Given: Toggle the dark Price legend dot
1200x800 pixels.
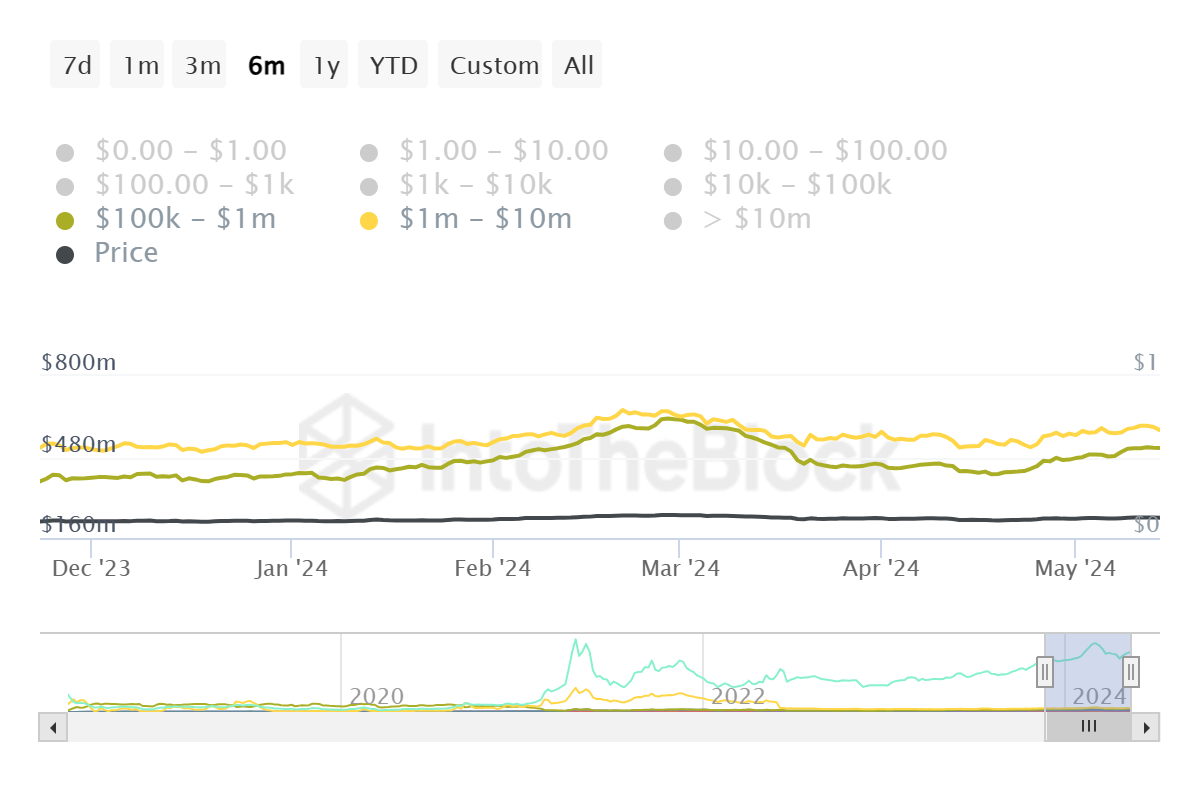Looking at the screenshot, I should click(65, 254).
